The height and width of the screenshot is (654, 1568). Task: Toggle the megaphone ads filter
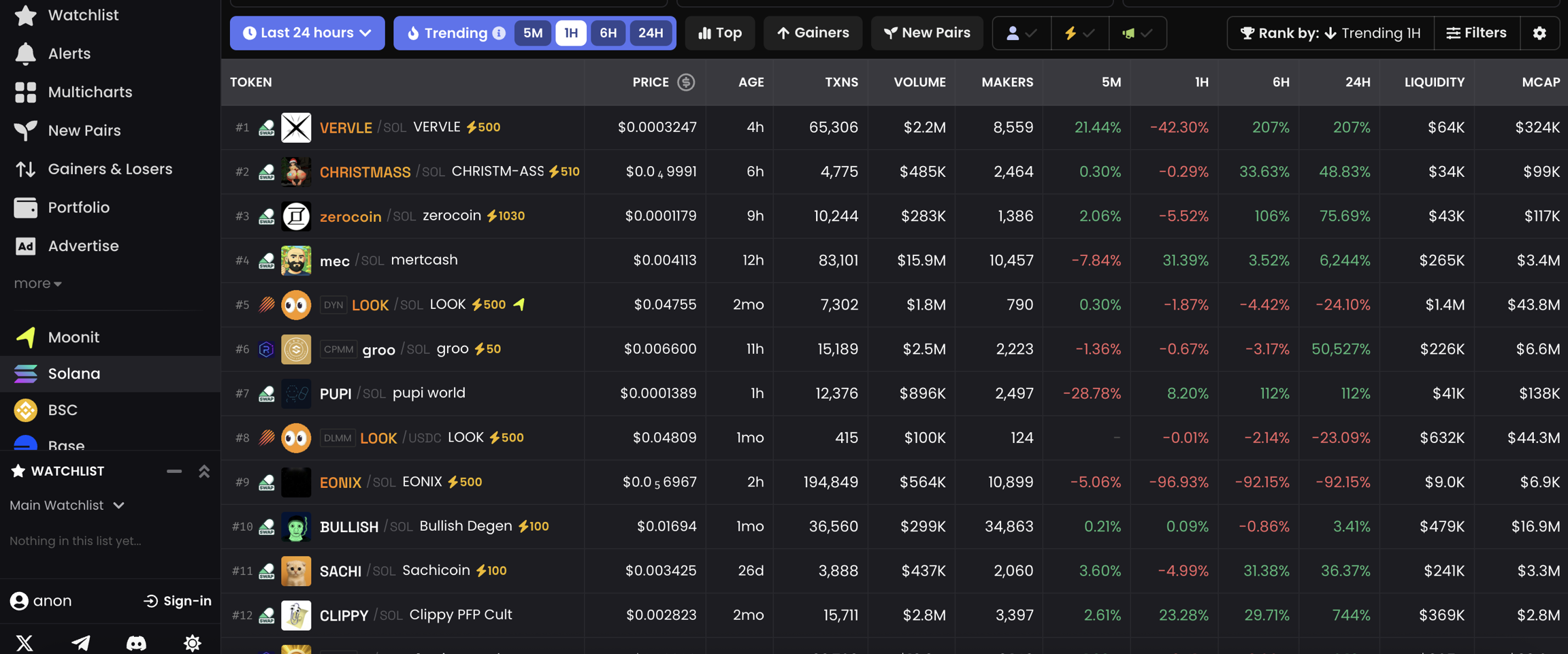tap(1137, 33)
